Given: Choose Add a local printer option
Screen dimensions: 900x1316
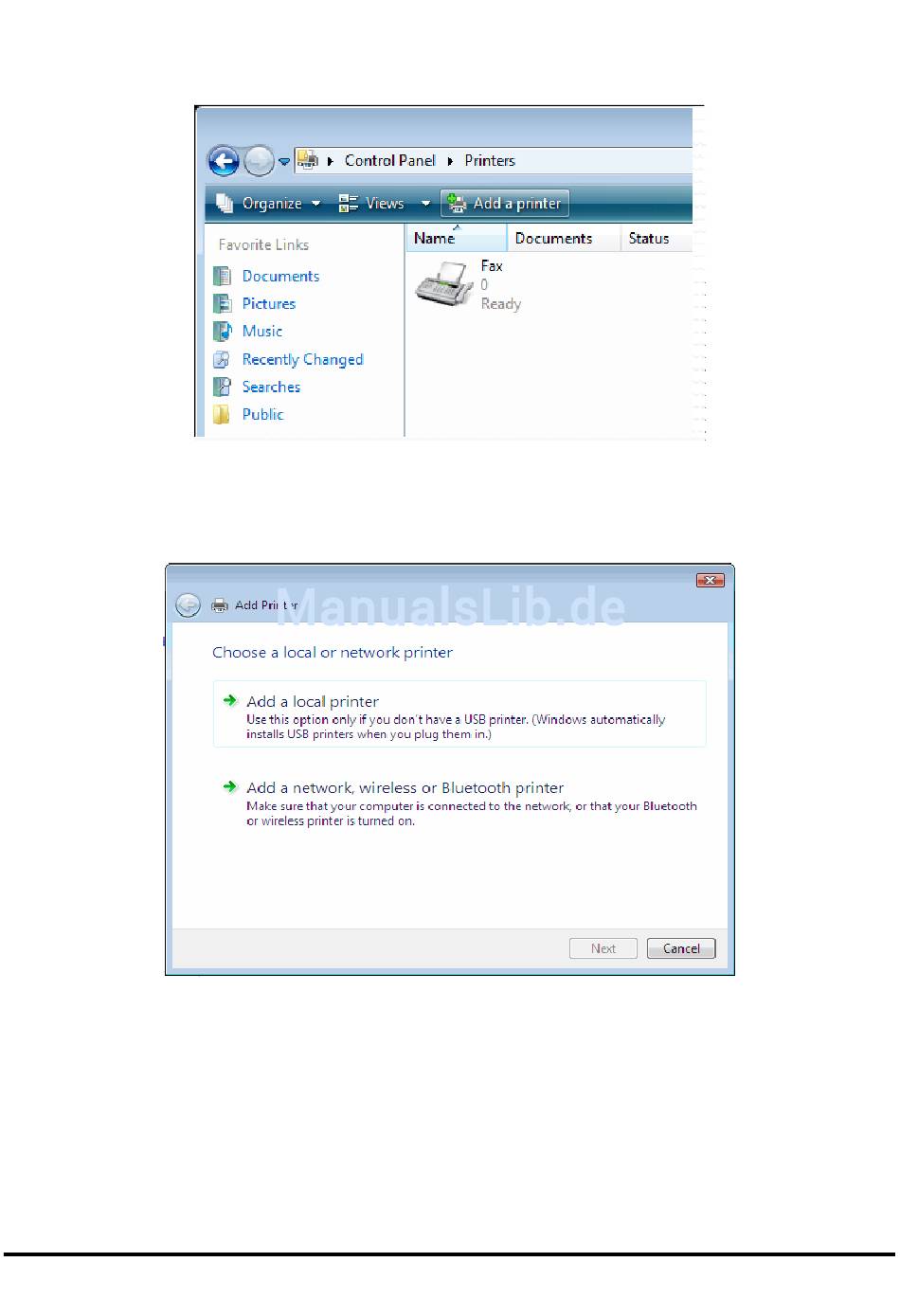Looking at the screenshot, I should point(459,714).
